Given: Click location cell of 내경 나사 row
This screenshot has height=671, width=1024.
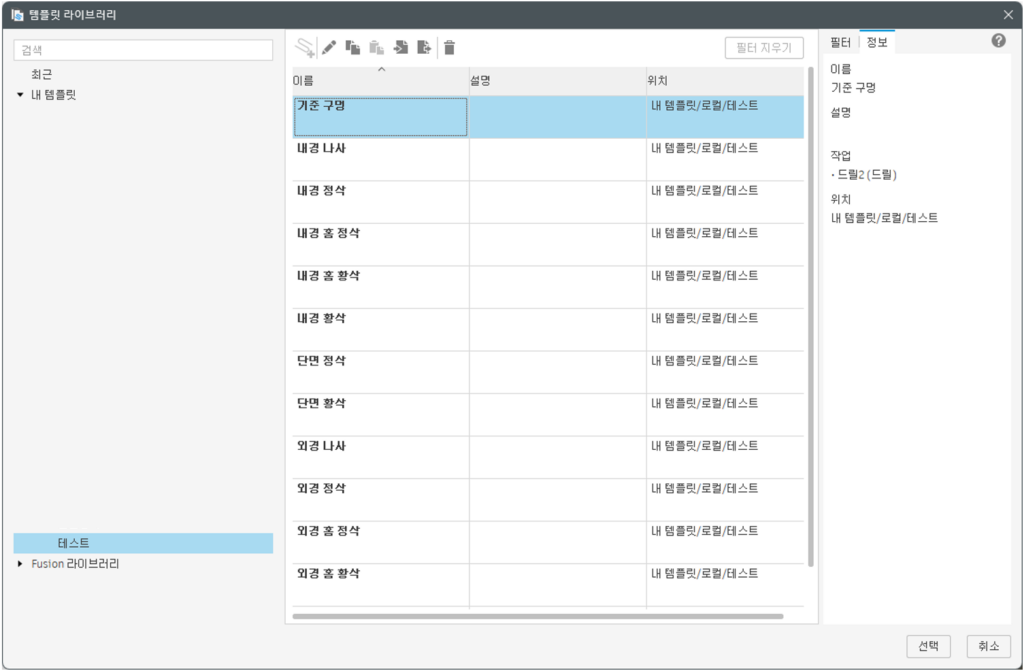Looking at the screenshot, I should pos(725,159).
